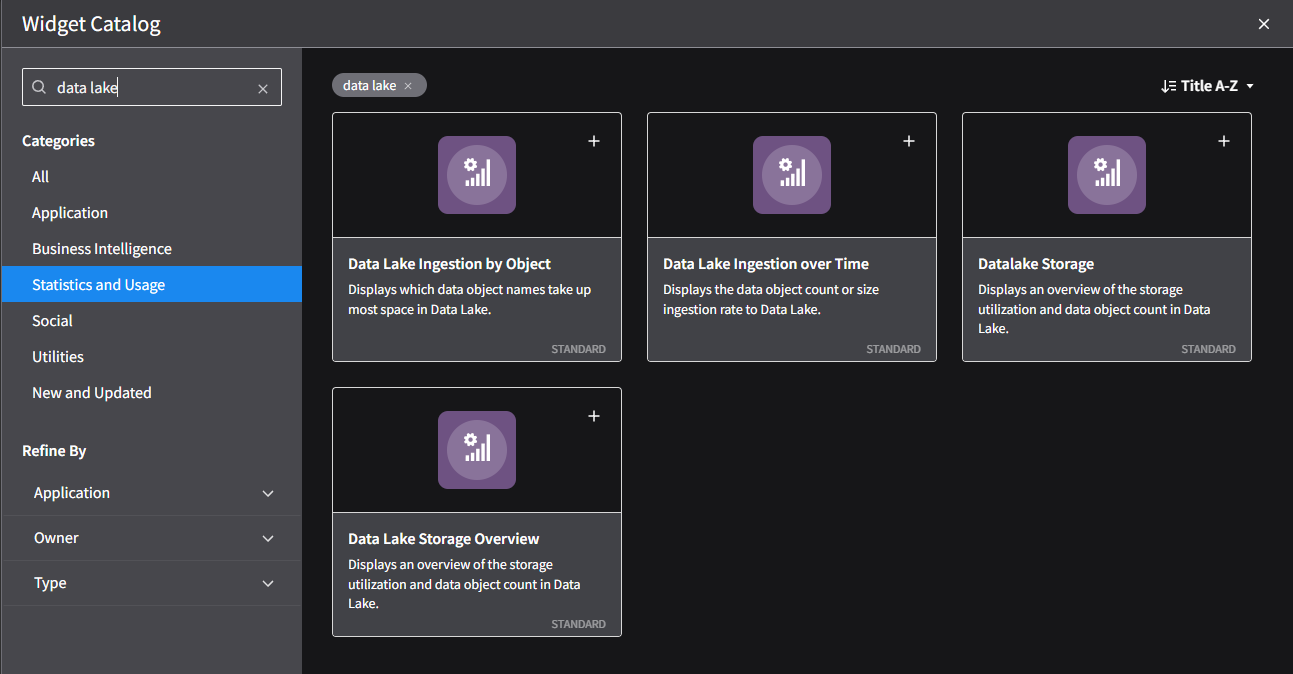The image size is (1293, 674).
Task: Click the Datalake Storage chart icon
Action: point(1107,175)
